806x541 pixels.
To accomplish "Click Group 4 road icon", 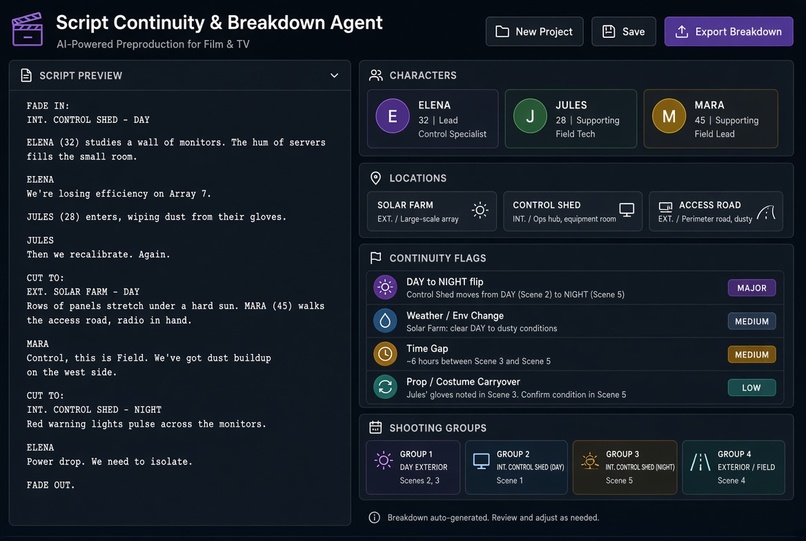I will (x=700, y=462).
